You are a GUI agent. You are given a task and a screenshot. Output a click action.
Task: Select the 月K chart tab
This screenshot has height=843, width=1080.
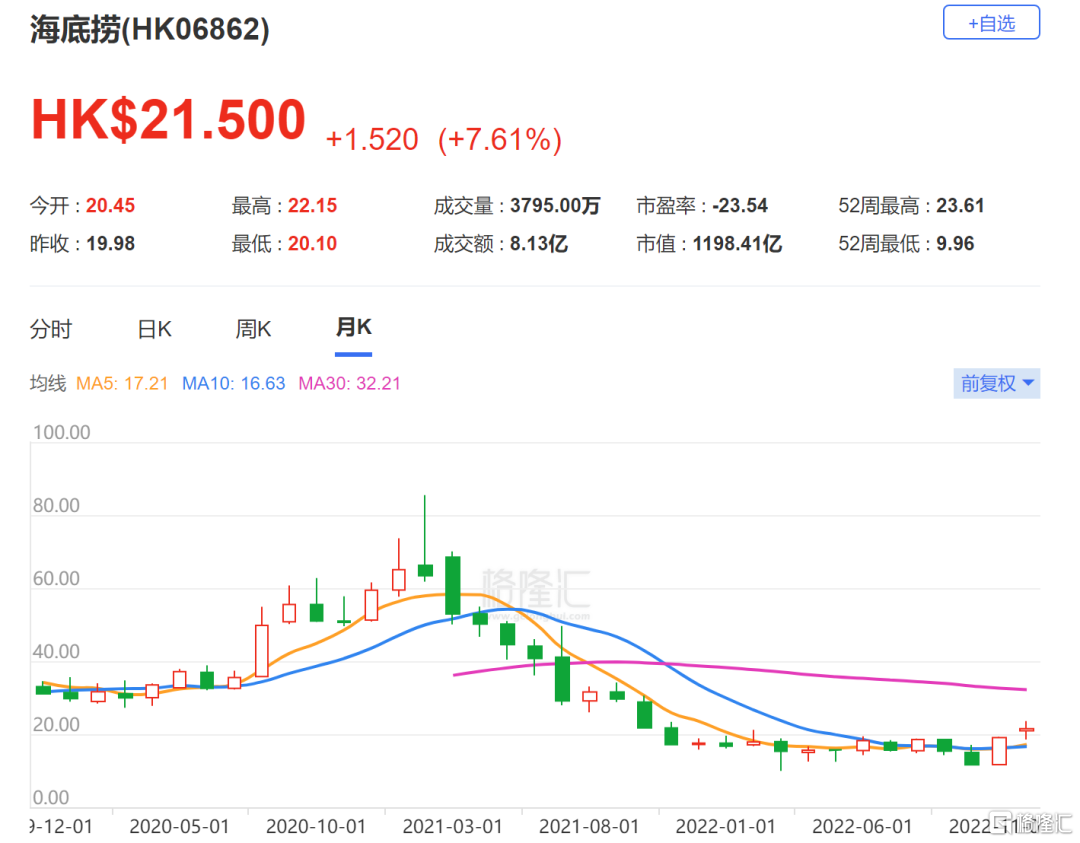pyautogui.click(x=353, y=327)
